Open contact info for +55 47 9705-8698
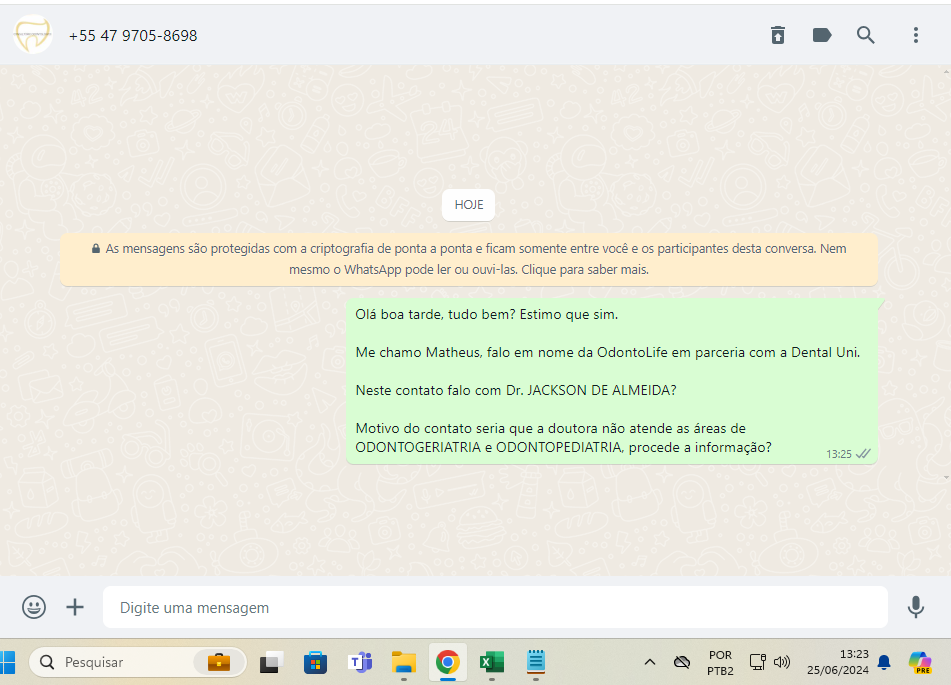 133,36
